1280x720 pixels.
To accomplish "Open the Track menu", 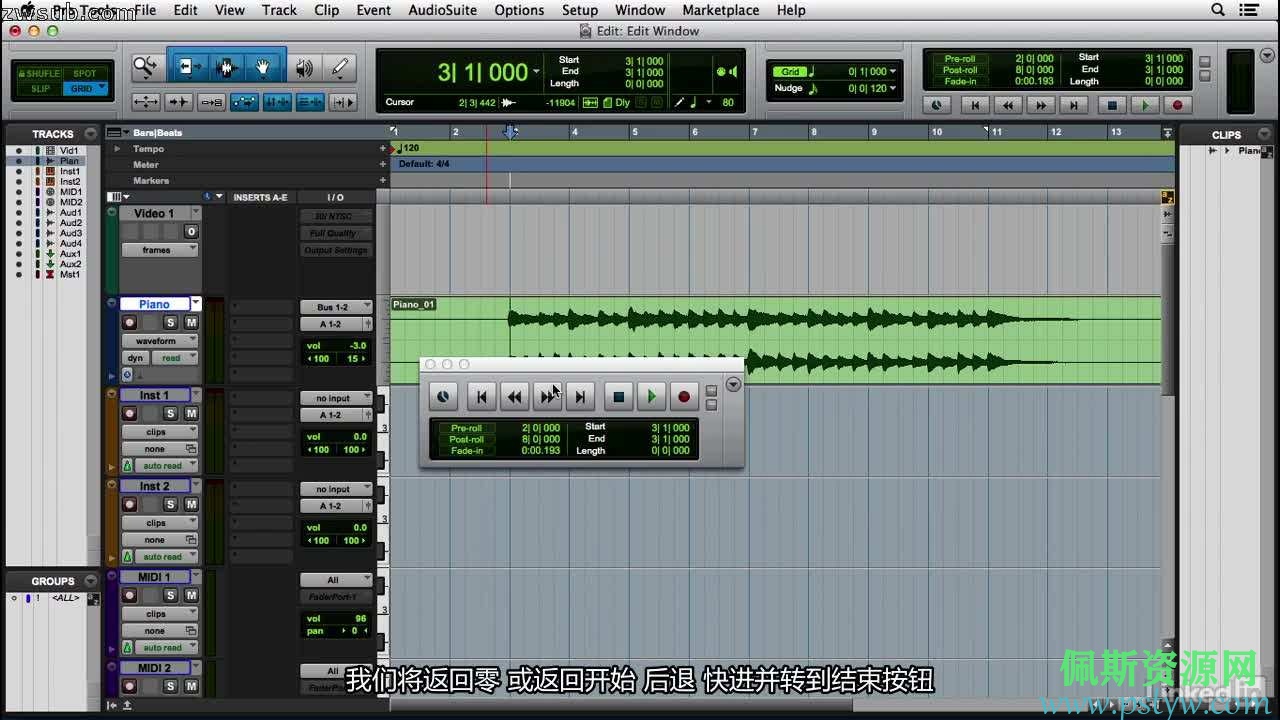I will (279, 10).
